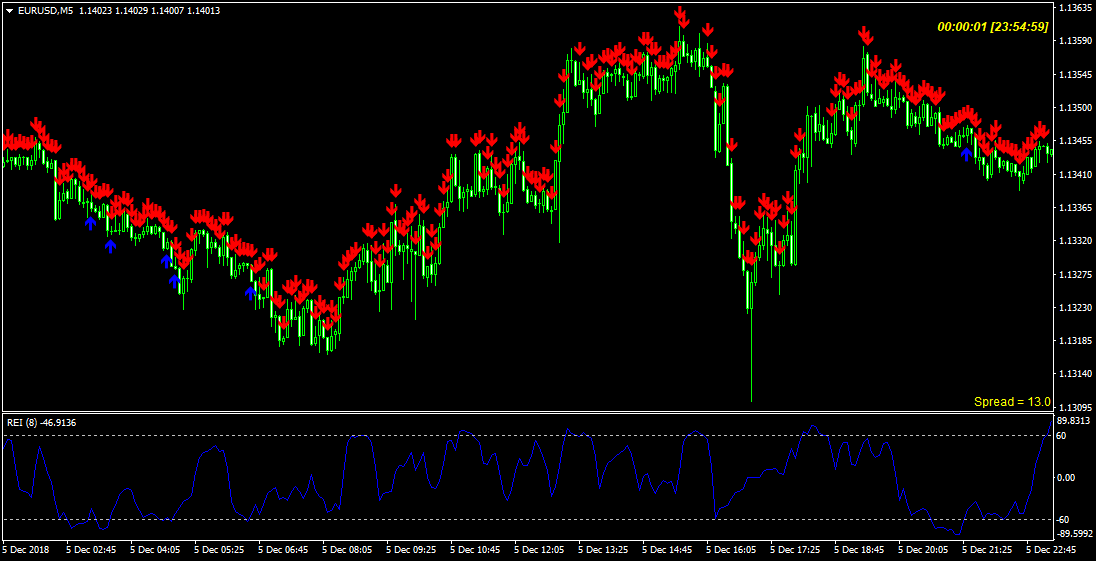
Task: Select the 5 Dec 08:05 time label
Action: (x=348, y=550)
